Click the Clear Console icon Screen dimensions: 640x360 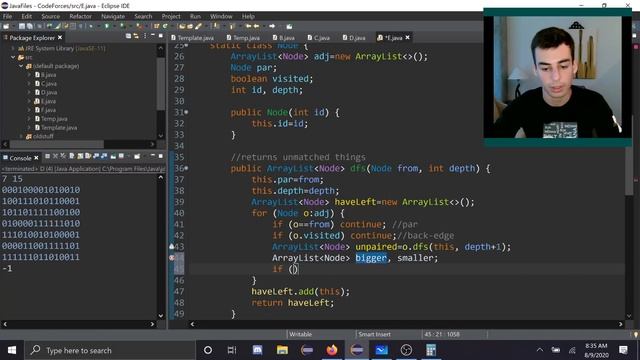[x=72, y=156]
